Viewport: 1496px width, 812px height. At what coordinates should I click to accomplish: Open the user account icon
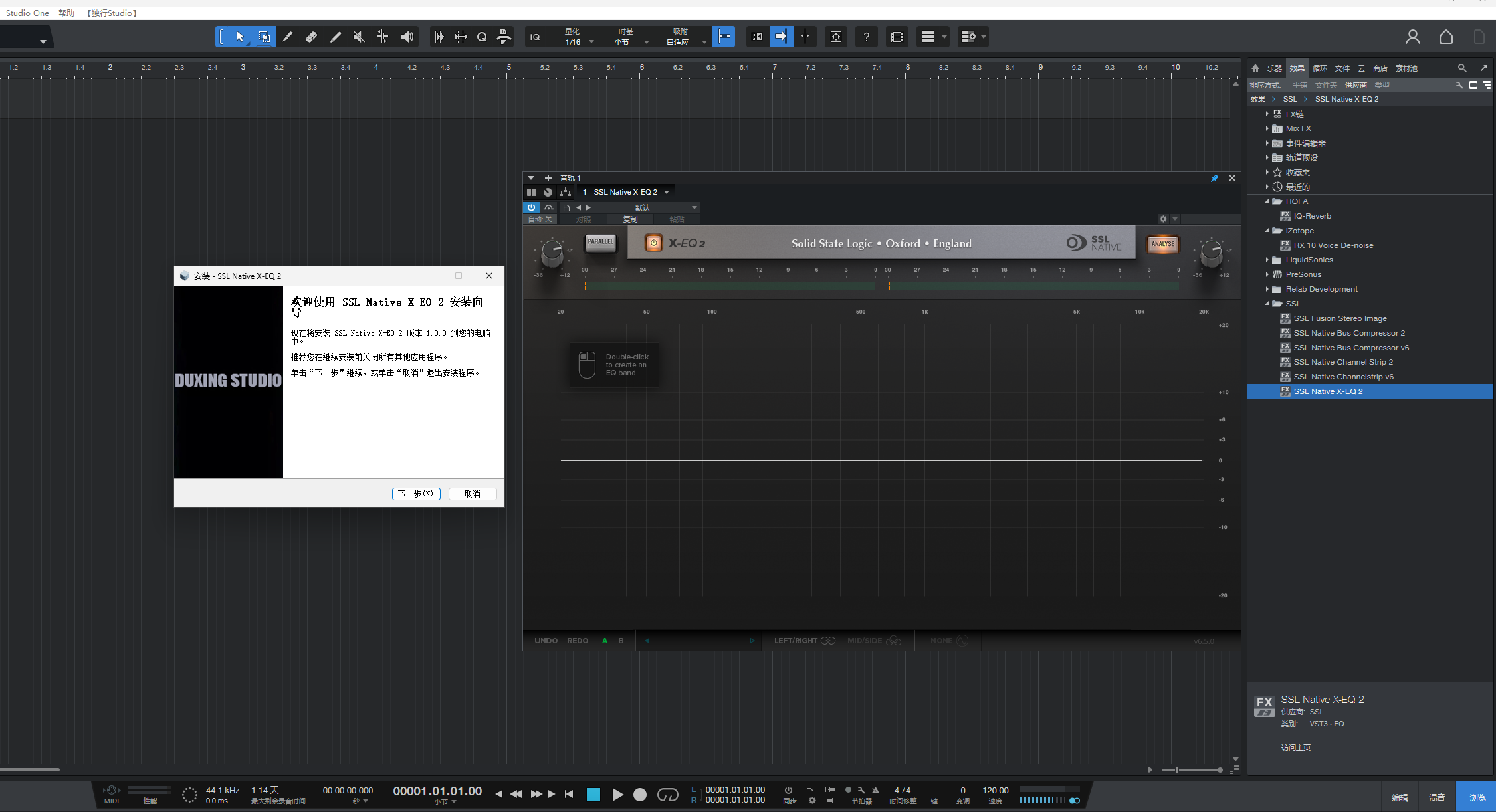1413,37
